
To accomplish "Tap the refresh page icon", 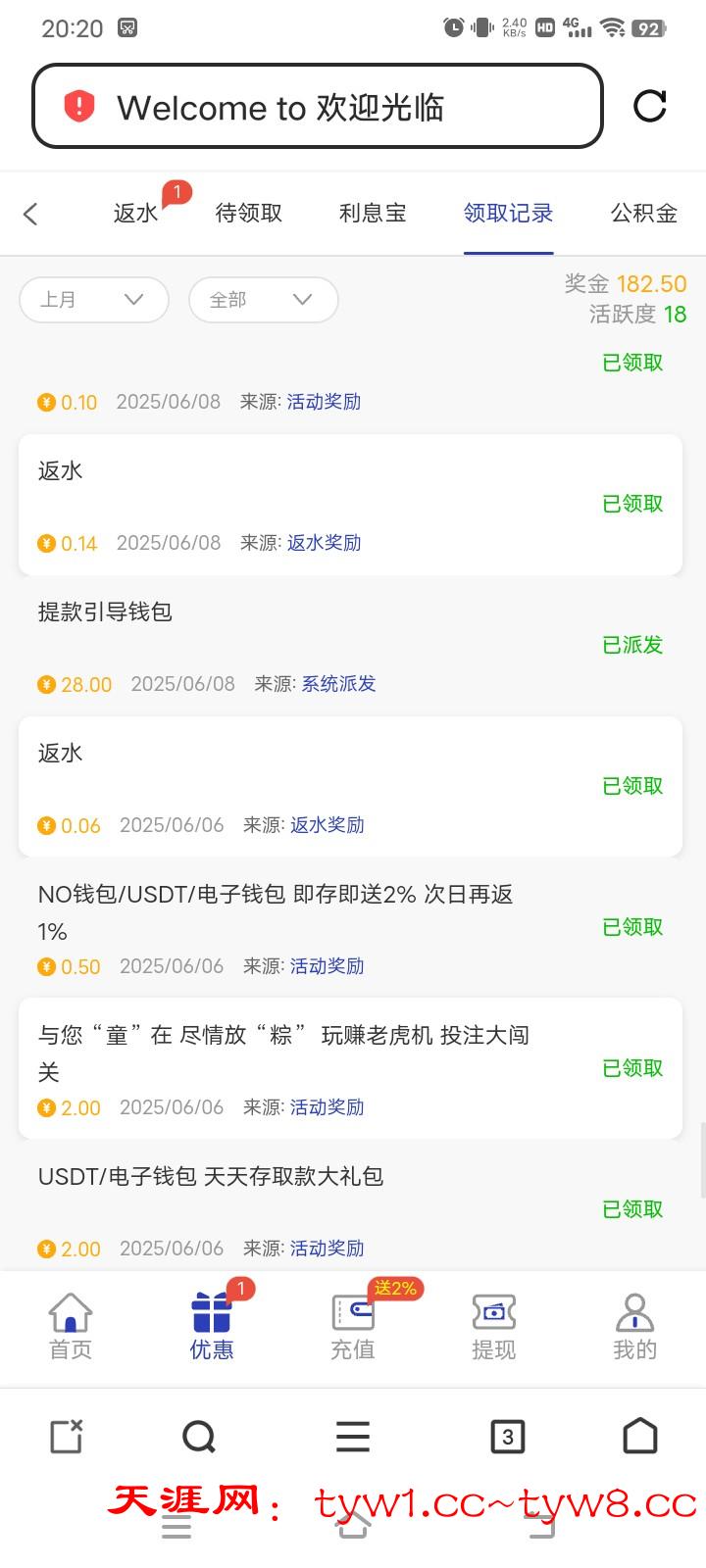I will [x=649, y=106].
